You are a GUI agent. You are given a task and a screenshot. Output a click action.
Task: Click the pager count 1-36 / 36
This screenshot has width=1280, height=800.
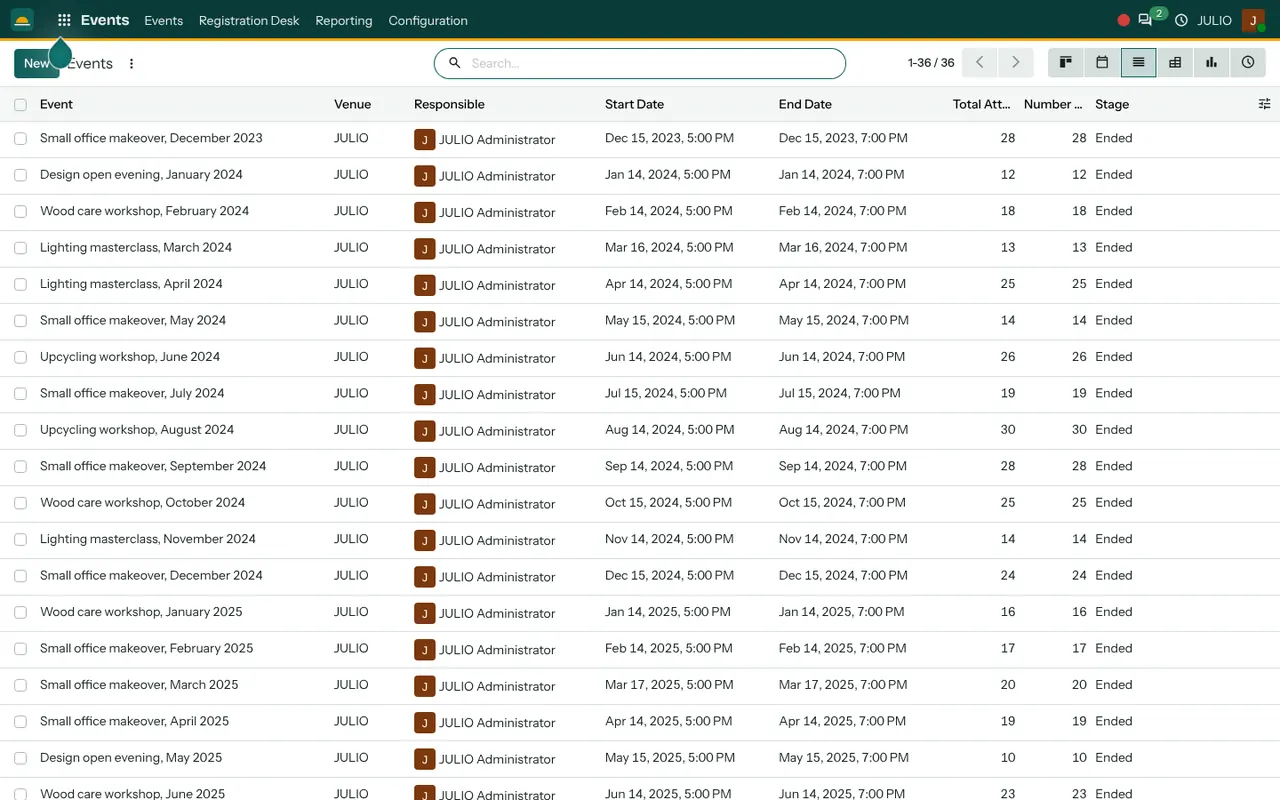[x=931, y=63]
